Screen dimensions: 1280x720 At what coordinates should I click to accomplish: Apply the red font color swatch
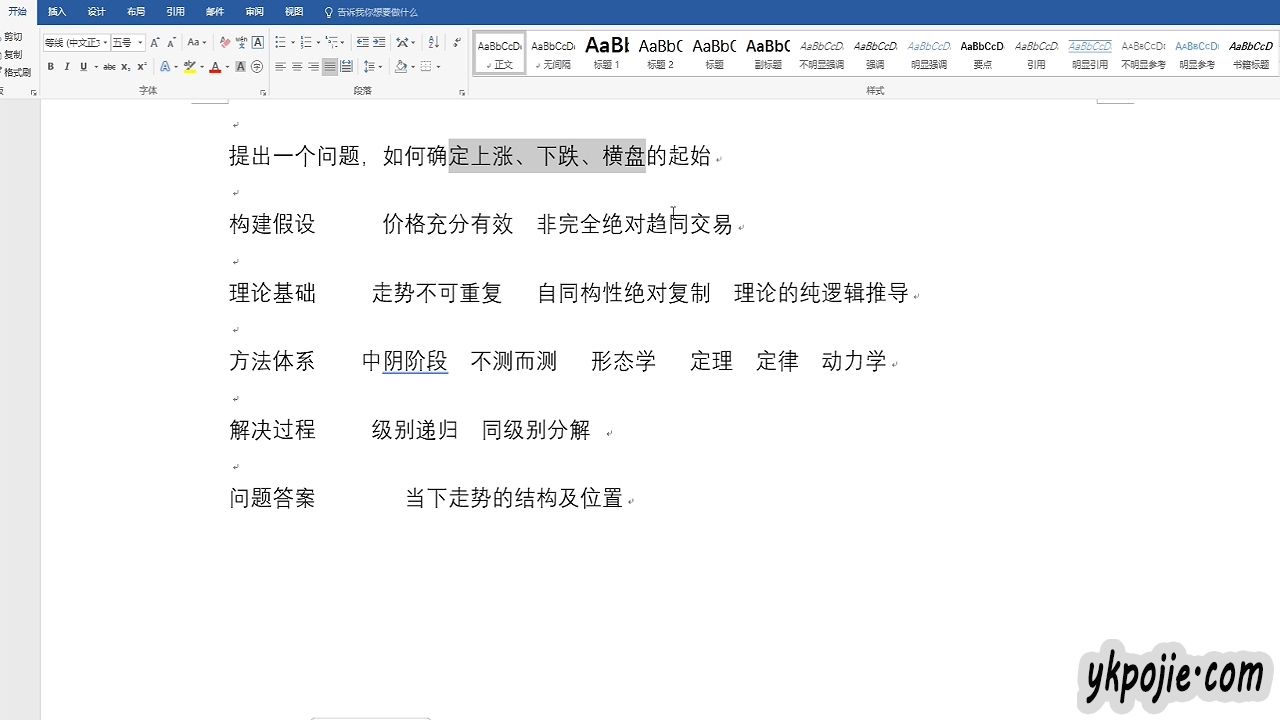click(215, 67)
